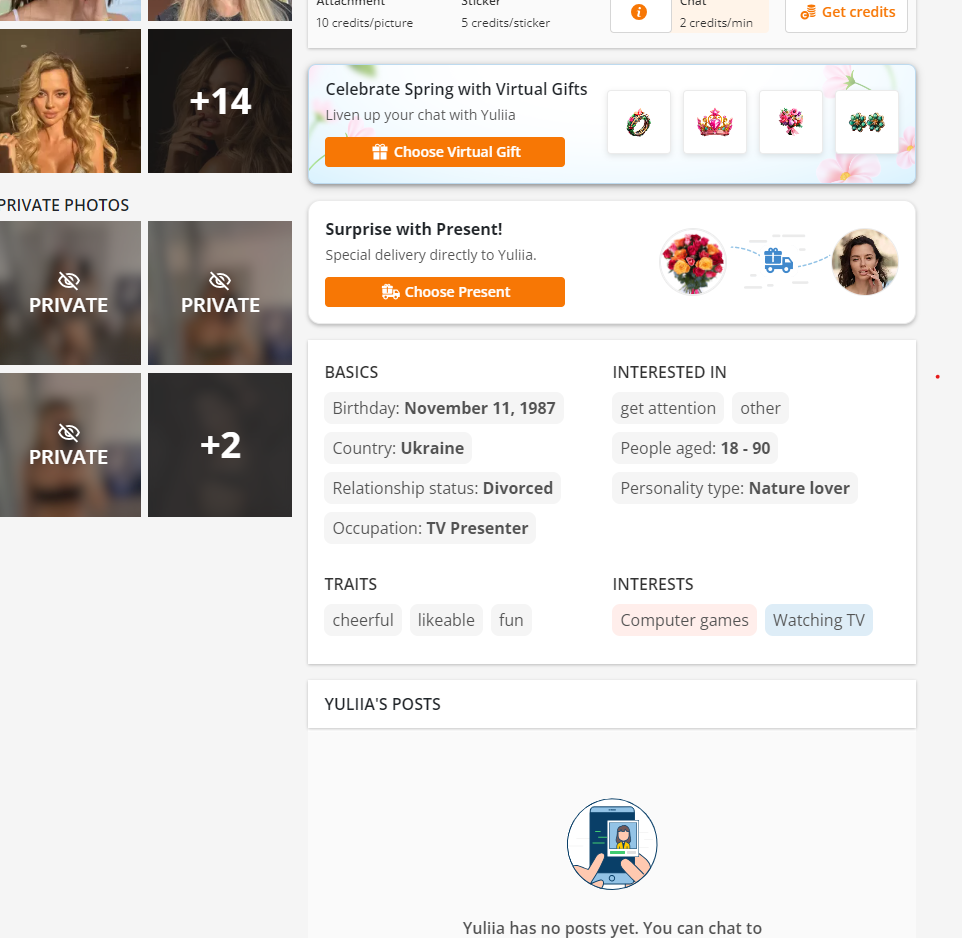Click the 'Celebrate Spring with Virtual Gifts' heading
Image resolution: width=962 pixels, height=938 pixels.
tap(456, 90)
